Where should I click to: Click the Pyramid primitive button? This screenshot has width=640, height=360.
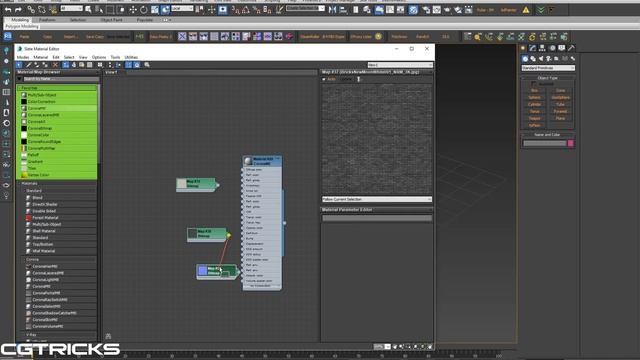tap(560, 111)
